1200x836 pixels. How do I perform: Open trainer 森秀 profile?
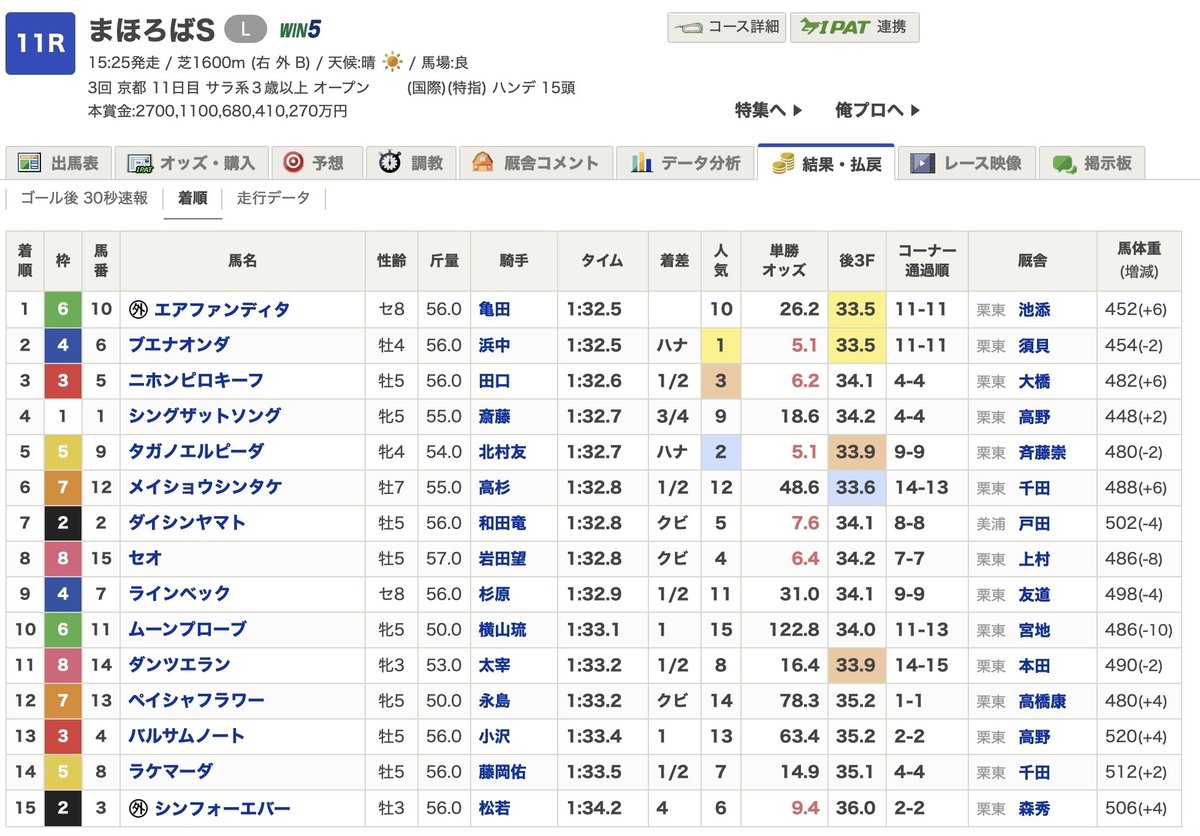point(1034,808)
